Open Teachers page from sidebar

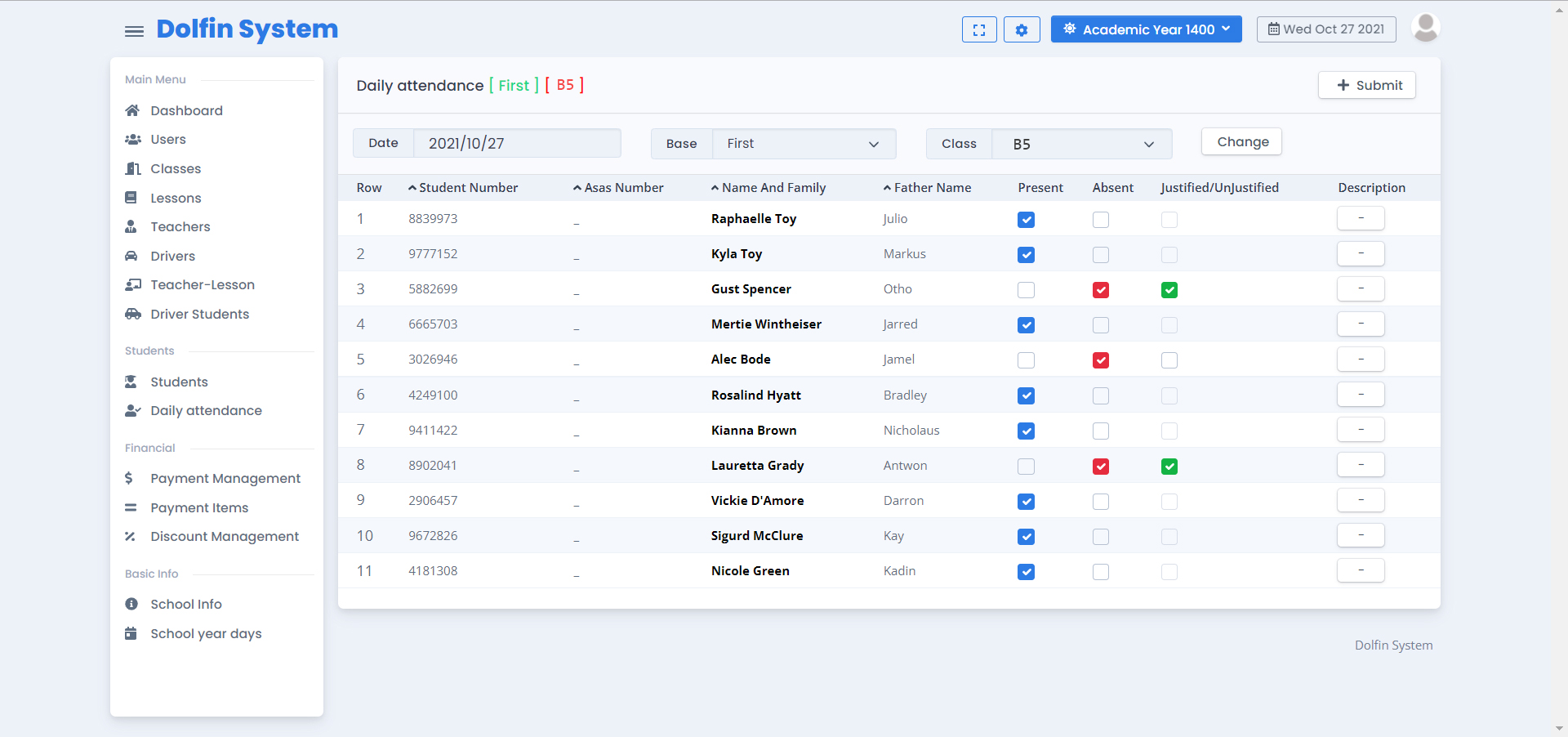[180, 226]
